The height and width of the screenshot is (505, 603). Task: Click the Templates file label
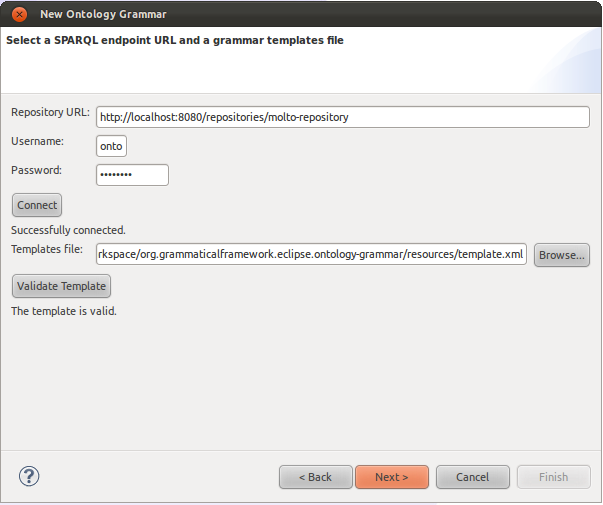pos(47,249)
